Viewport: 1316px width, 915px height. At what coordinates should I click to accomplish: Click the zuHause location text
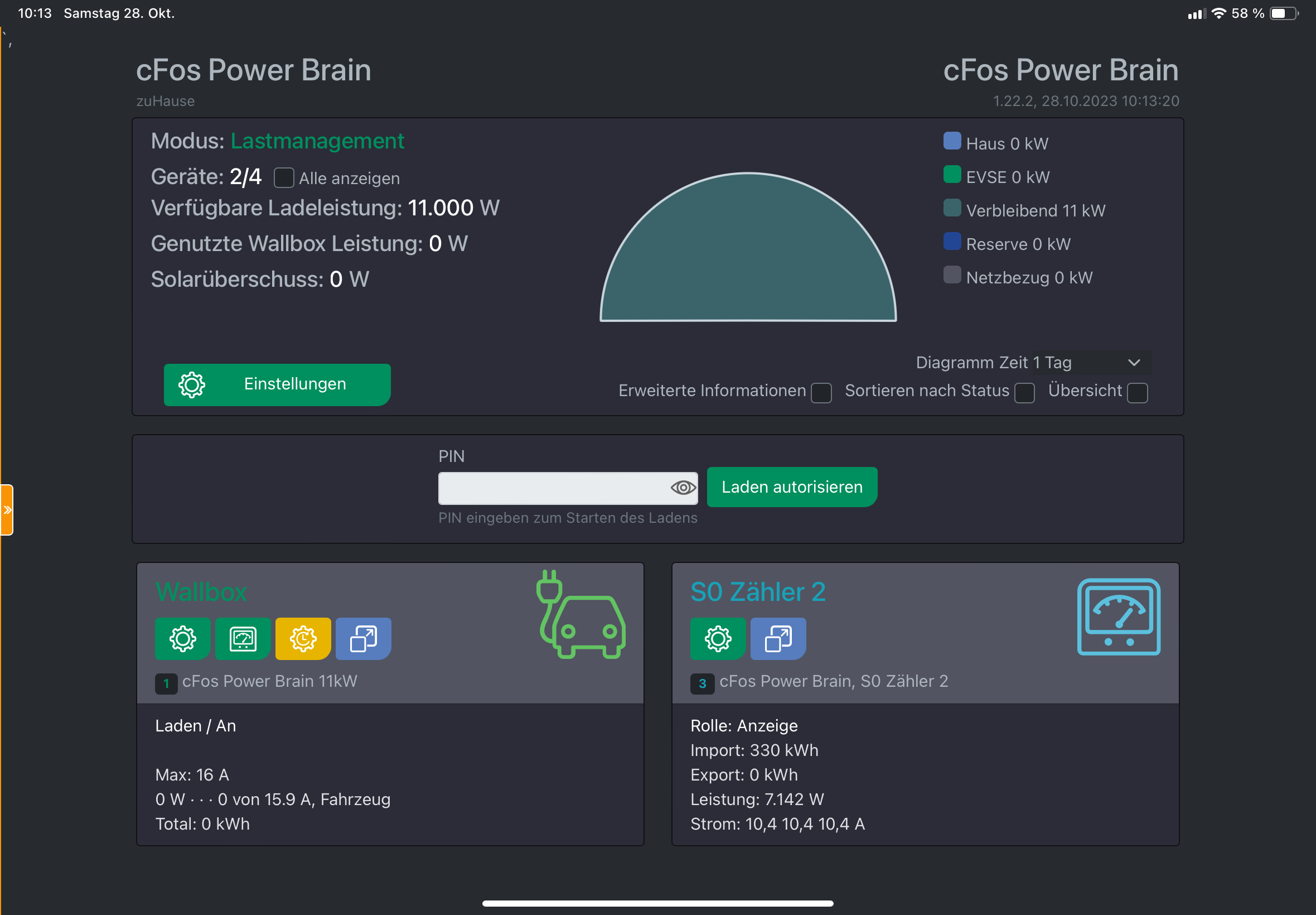pyautogui.click(x=166, y=101)
